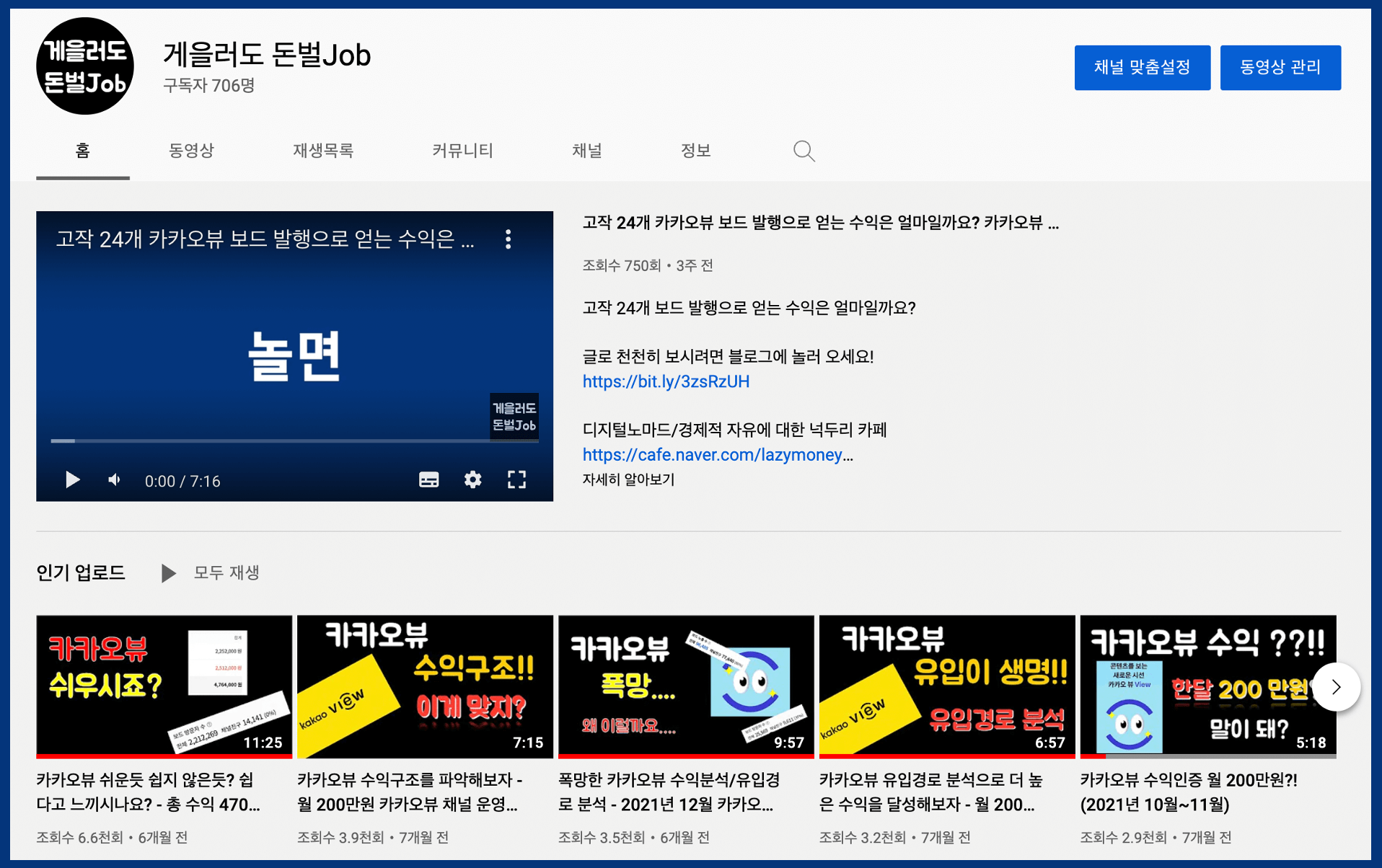Select the 채널 tab
This screenshot has width=1382, height=868.
[587, 151]
